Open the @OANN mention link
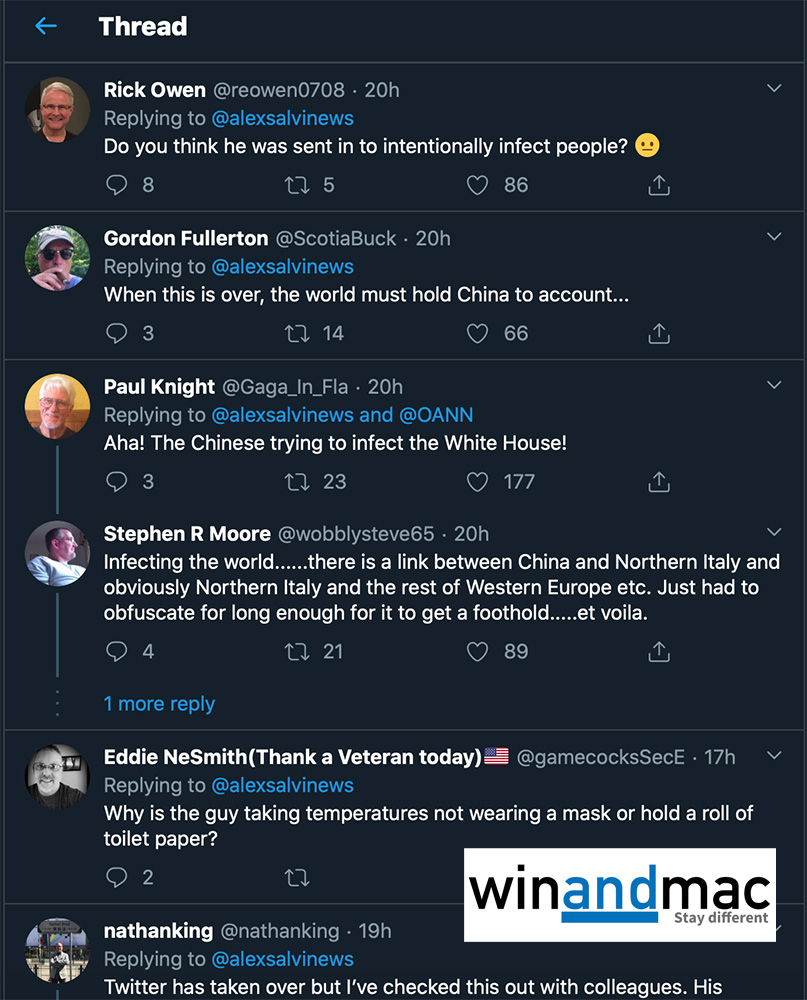This screenshot has height=1000, width=807. coord(436,415)
